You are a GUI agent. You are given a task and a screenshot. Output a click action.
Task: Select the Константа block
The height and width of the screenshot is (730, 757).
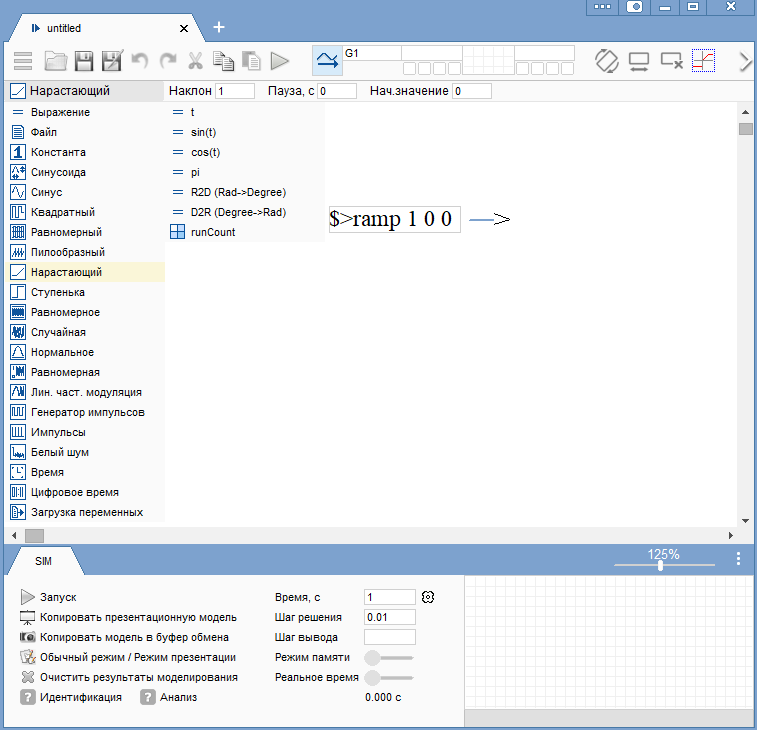point(87,152)
